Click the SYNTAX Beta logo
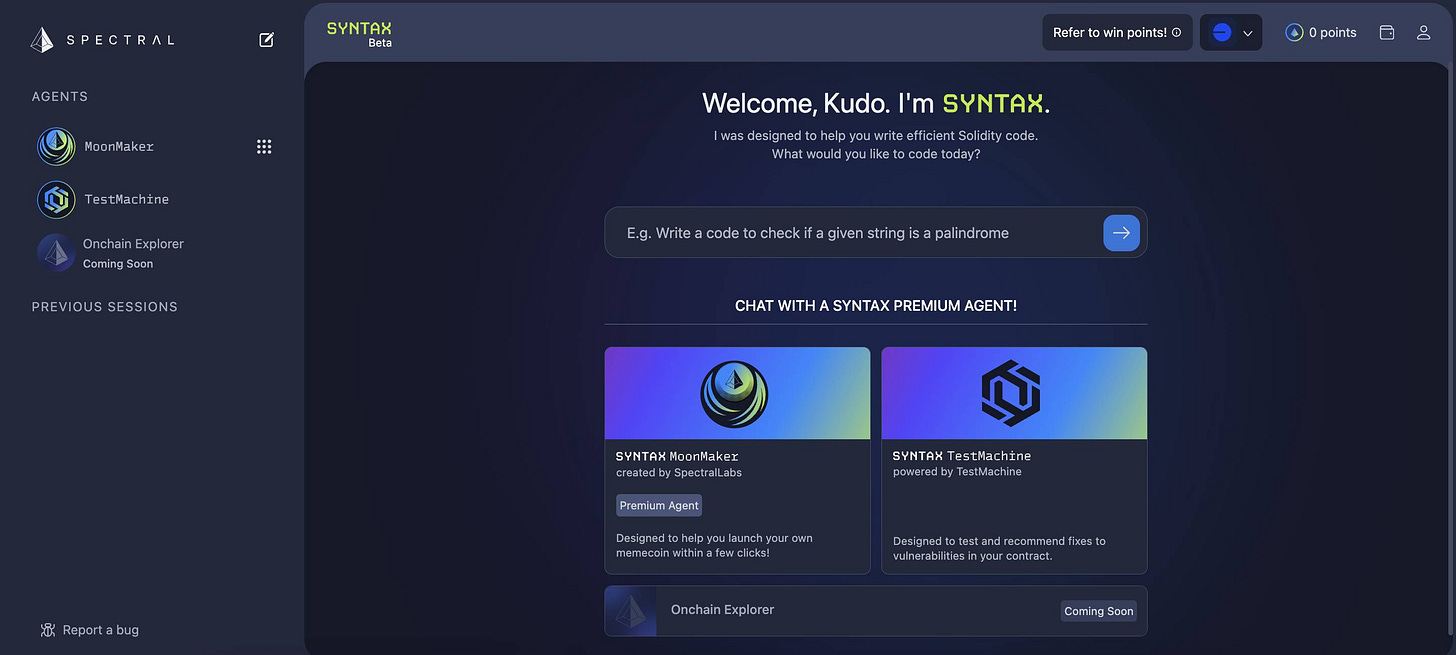The width and height of the screenshot is (1456, 655). point(359,34)
